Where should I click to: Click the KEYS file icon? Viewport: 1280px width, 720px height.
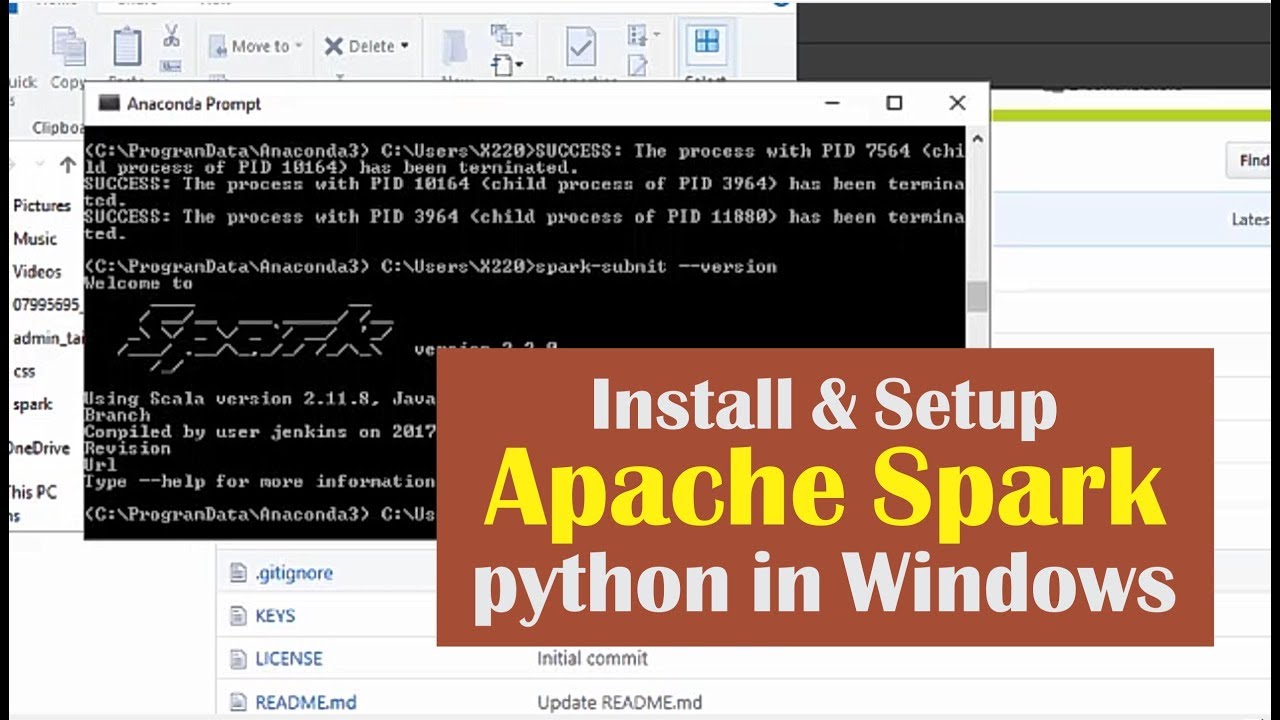coord(237,616)
